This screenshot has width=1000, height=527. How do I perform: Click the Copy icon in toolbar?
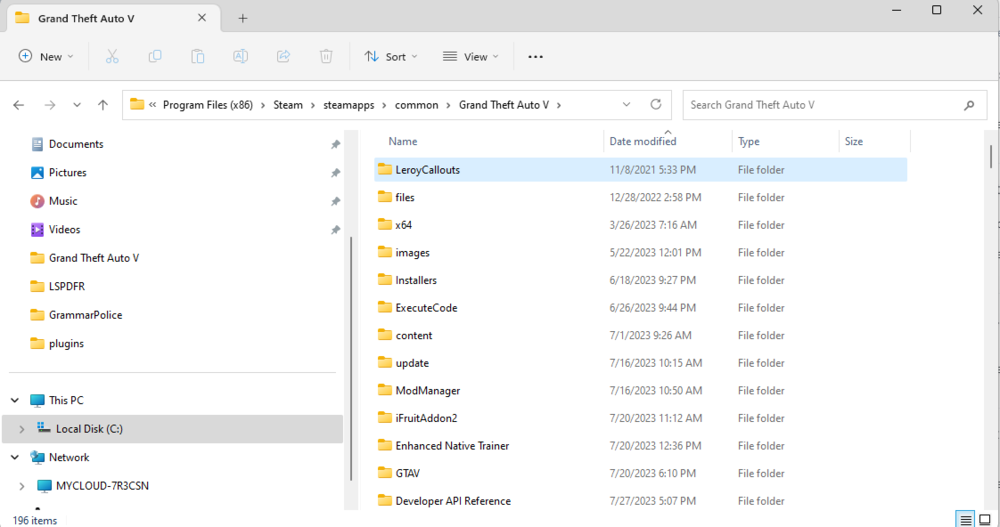155,57
